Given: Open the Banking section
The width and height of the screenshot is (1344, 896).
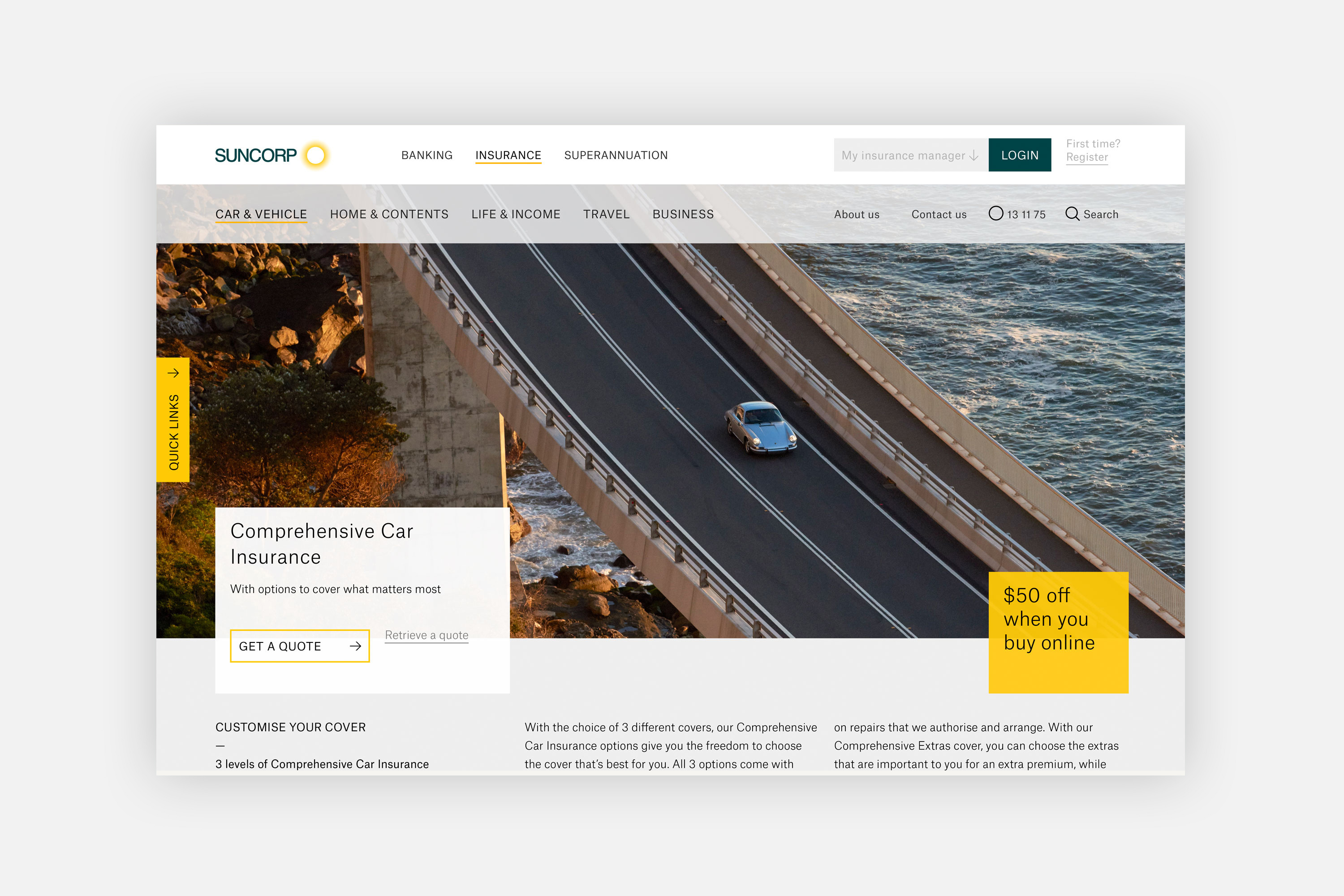Looking at the screenshot, I should (x=426, y=155).
